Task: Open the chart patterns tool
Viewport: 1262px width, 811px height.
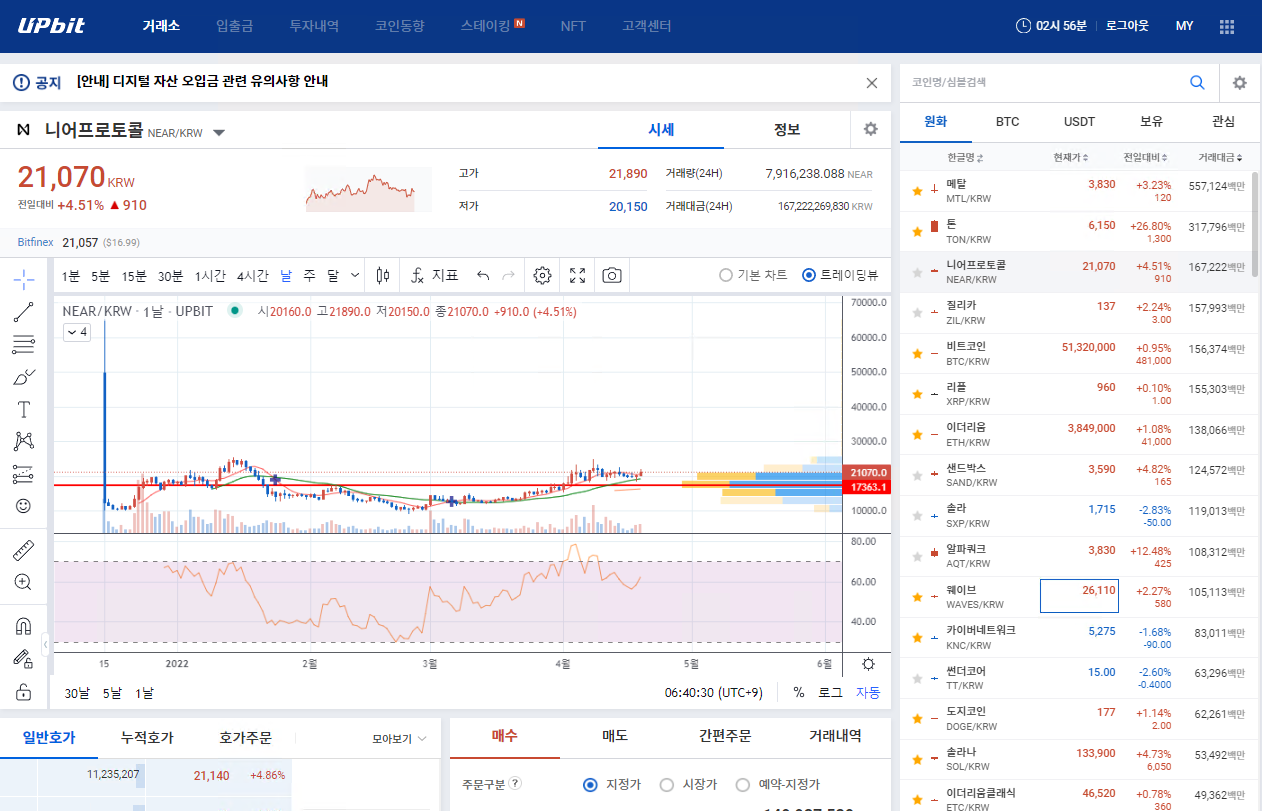Action: coord(23,441)
